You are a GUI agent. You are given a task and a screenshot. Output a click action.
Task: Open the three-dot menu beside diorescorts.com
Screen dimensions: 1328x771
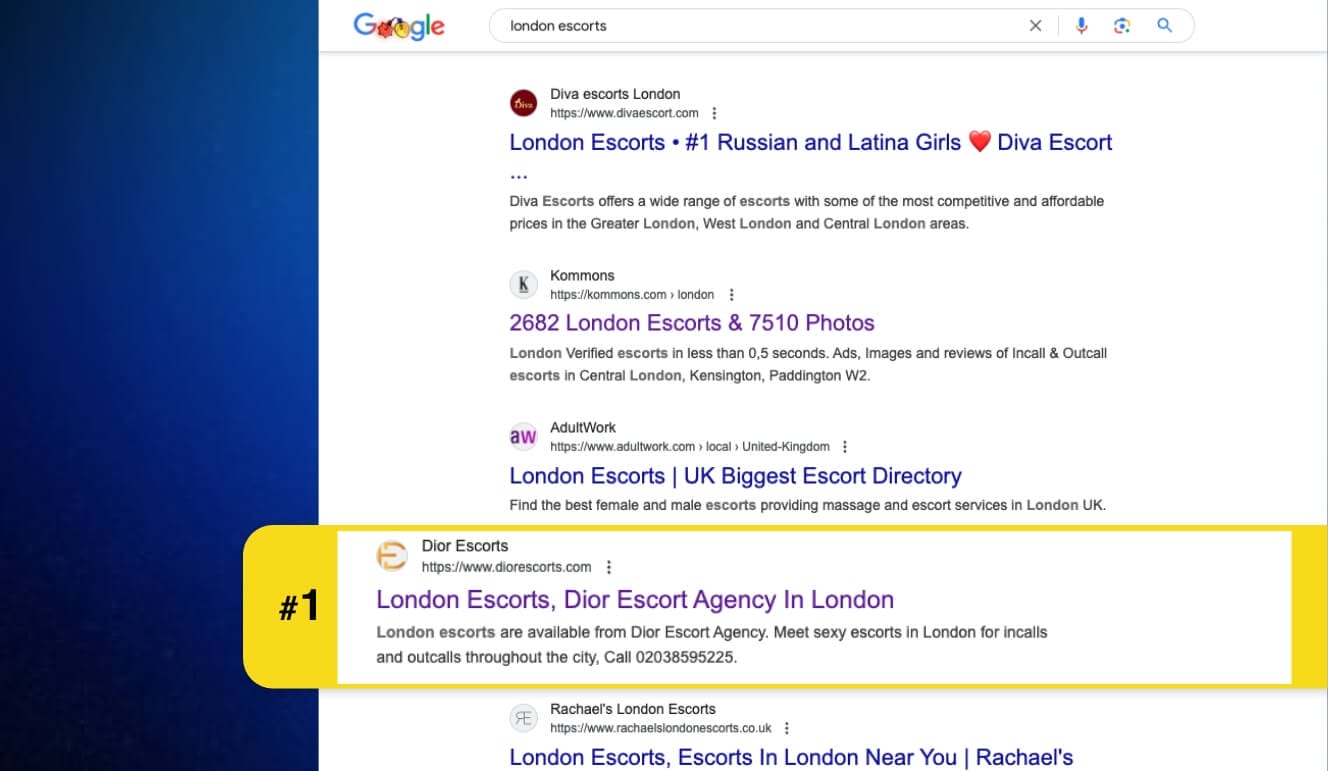pos(608,567)
